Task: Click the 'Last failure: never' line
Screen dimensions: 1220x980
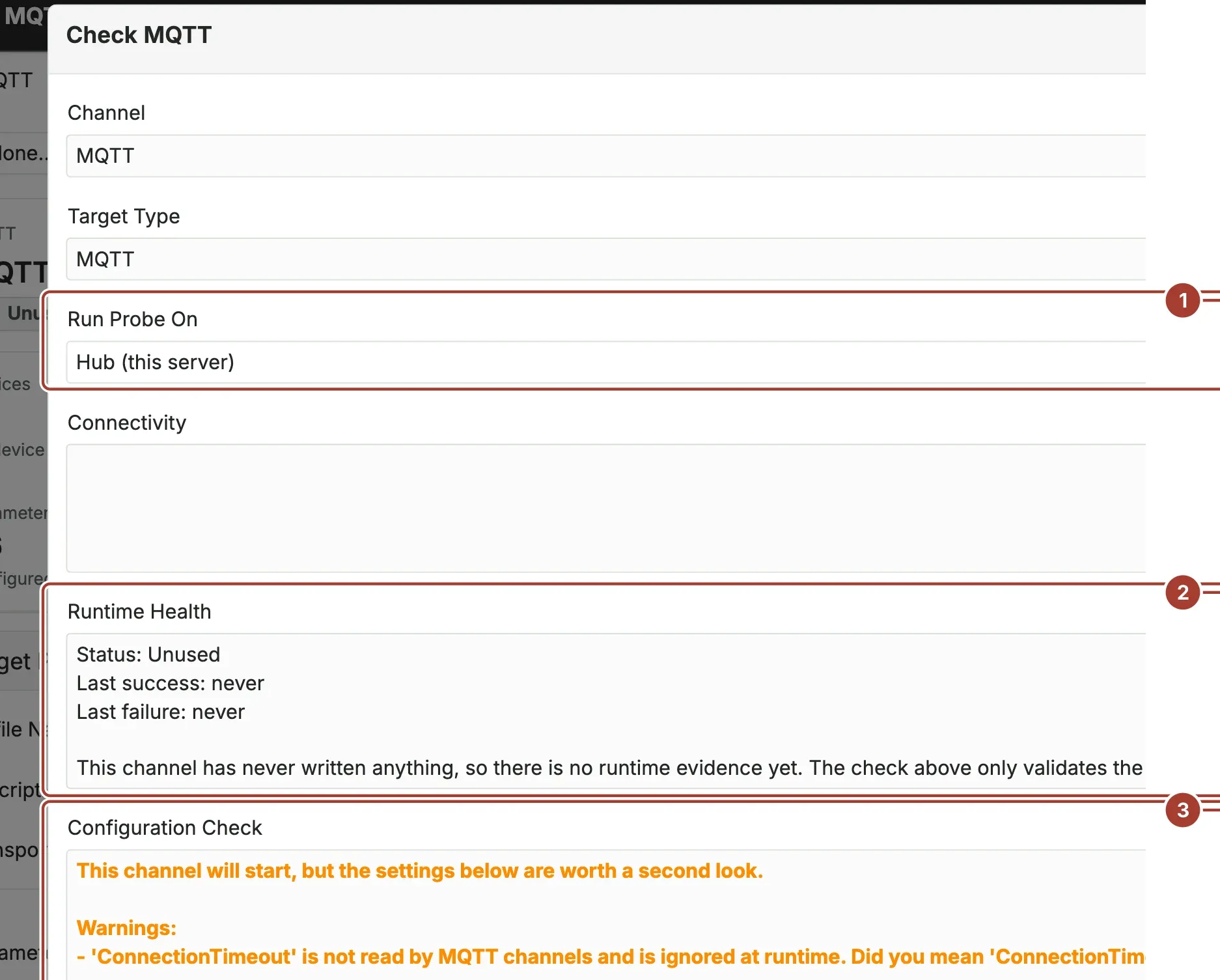Action: point(161,712)
